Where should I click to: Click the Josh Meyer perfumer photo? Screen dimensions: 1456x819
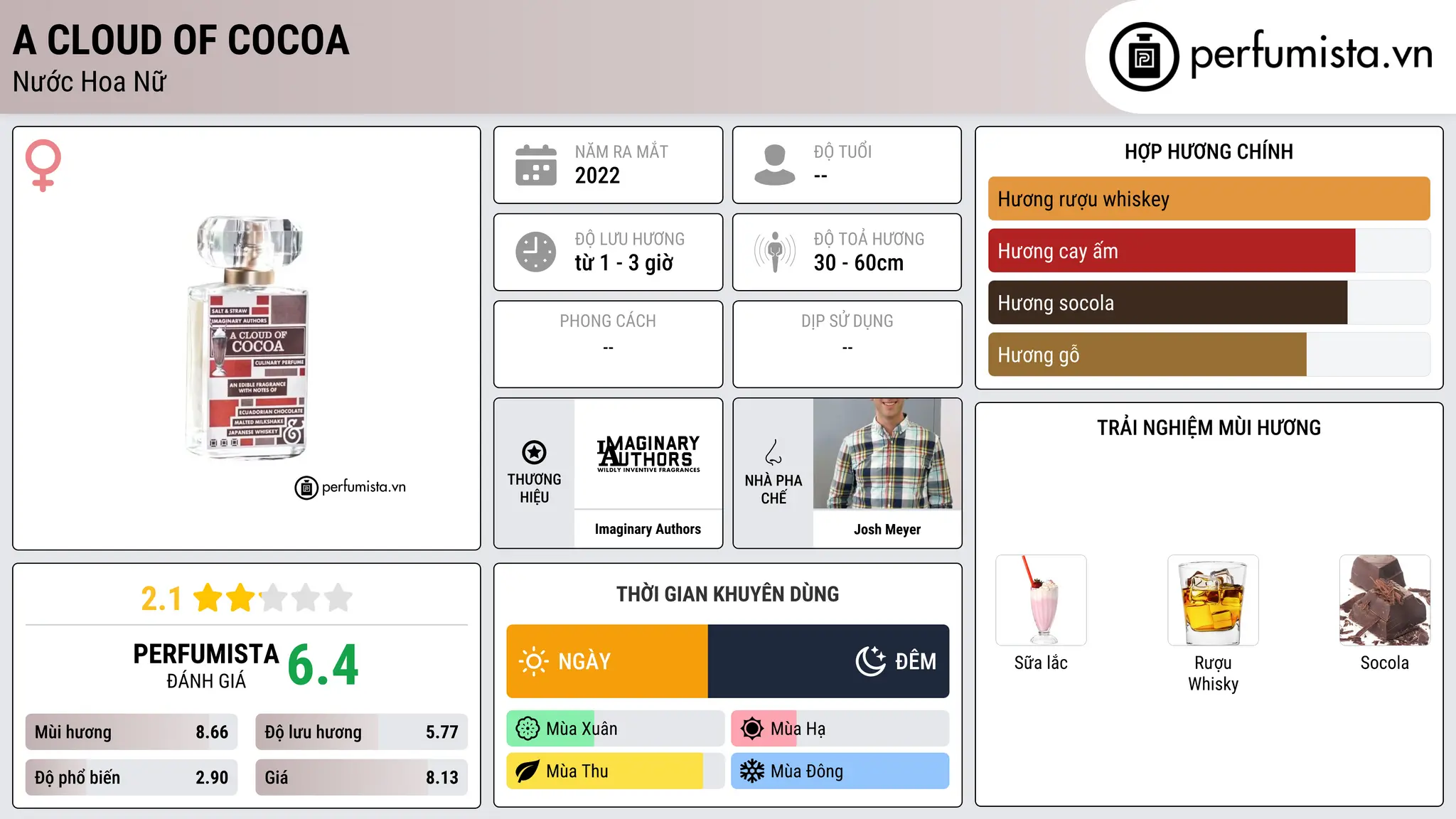pyautogui.click(x=887, y=454)
